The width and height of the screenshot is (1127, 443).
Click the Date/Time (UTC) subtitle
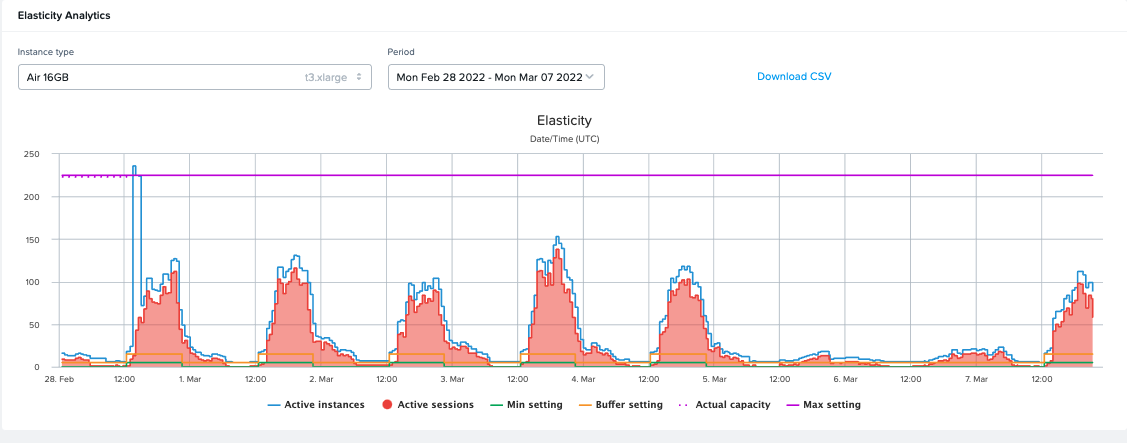coord(564,138)
